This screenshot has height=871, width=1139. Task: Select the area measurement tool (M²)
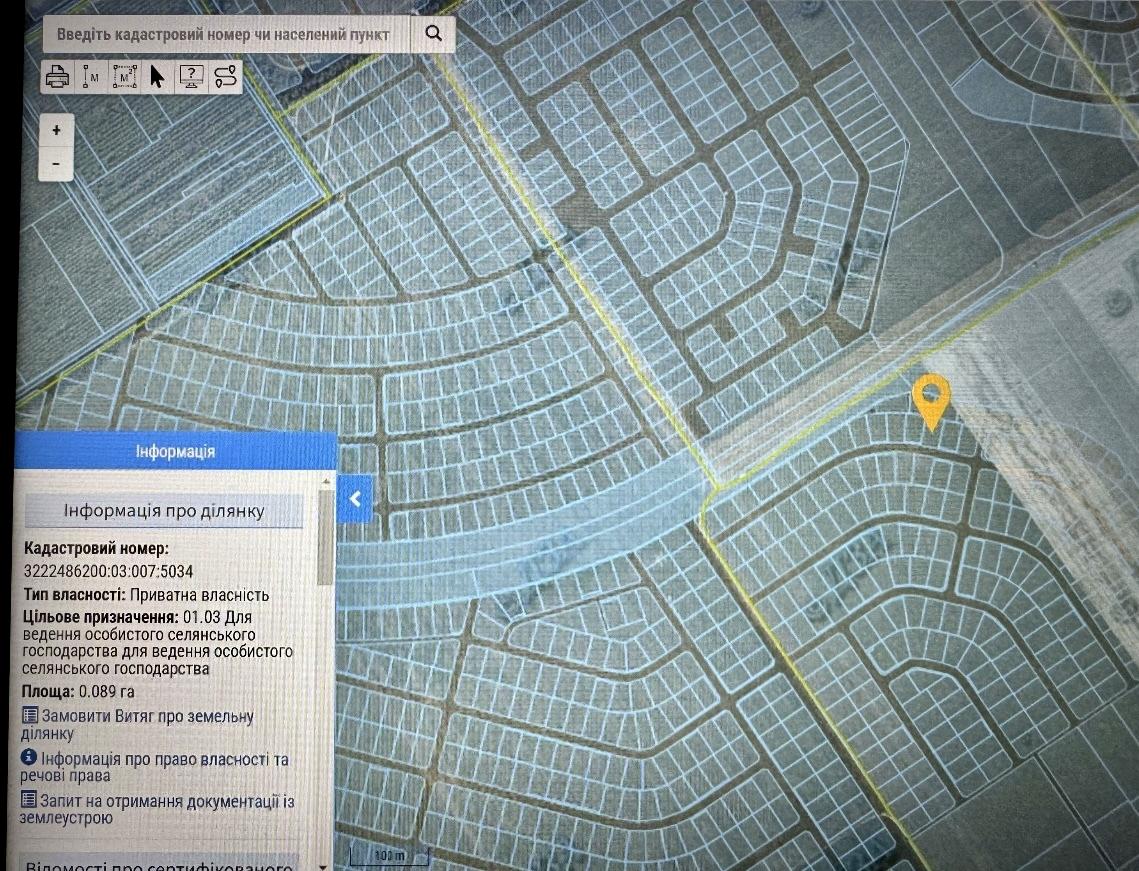(x=124, y=77)
